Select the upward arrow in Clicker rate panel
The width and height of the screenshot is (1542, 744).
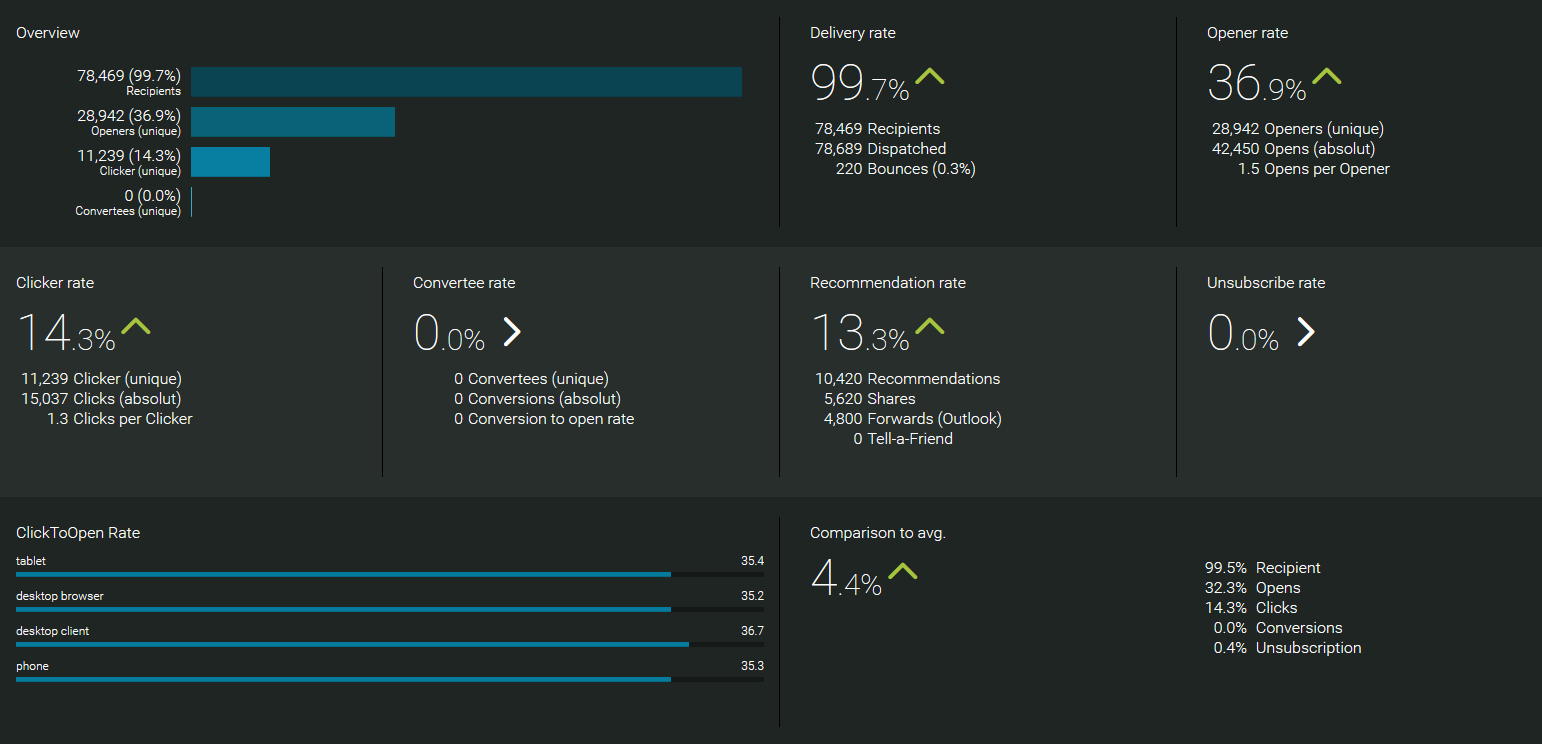point(135,326)
